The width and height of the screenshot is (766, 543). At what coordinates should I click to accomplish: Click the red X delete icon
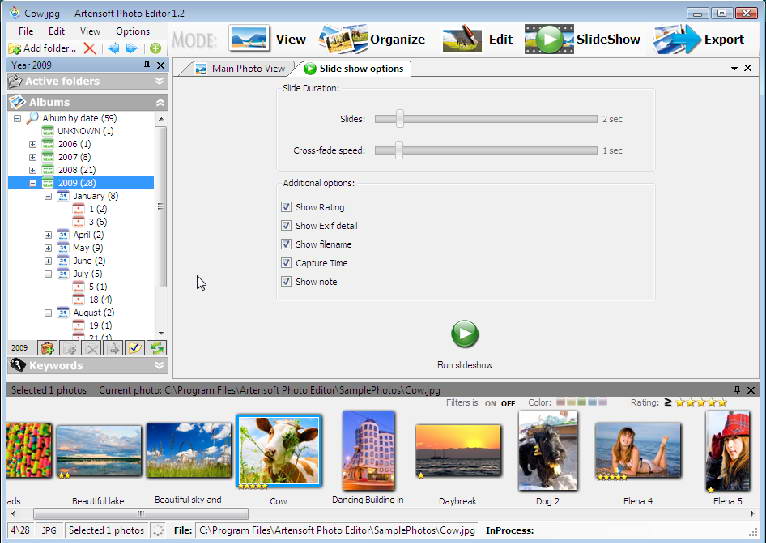(x=89, y=48)
